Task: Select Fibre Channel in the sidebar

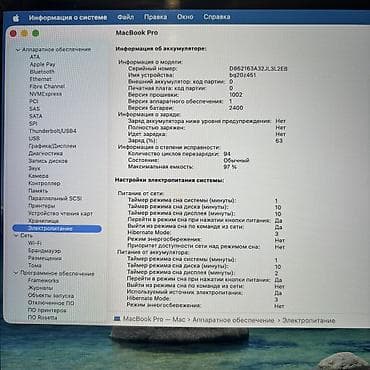Action: pyautogui.click(x=47, y=86)
